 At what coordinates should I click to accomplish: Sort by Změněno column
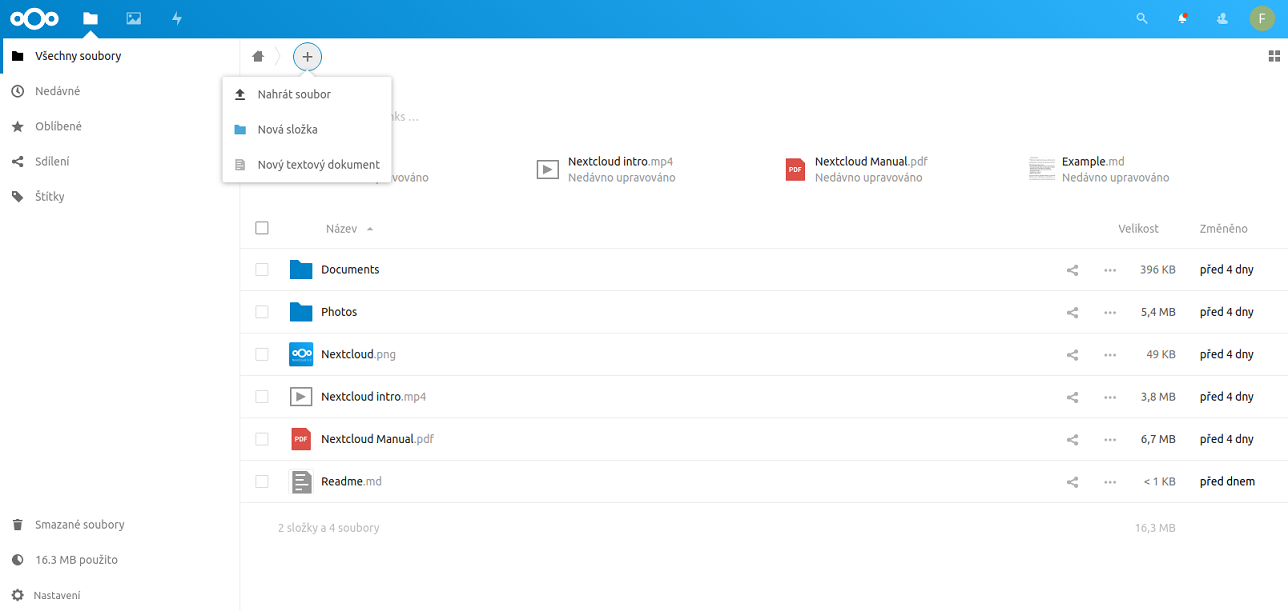coord(1223,229)
